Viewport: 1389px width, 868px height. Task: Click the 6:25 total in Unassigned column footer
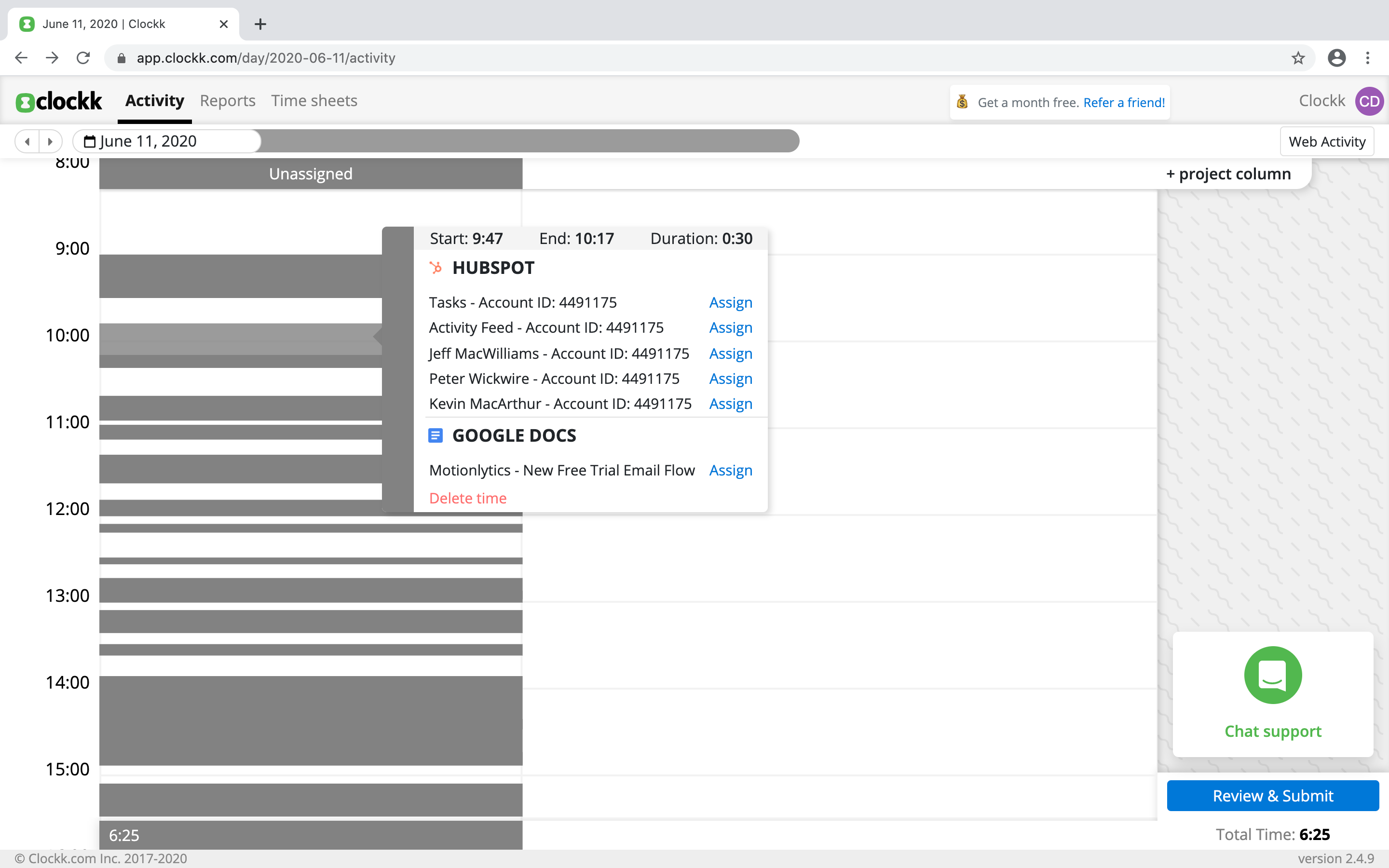click(124, 836)
